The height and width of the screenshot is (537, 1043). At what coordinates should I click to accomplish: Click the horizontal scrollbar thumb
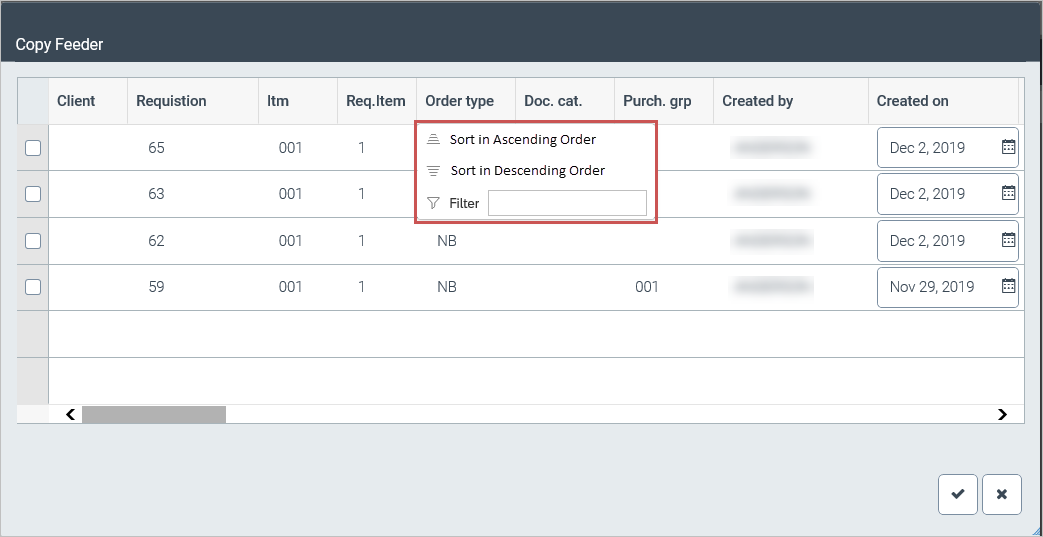click(x=154, y=414)
